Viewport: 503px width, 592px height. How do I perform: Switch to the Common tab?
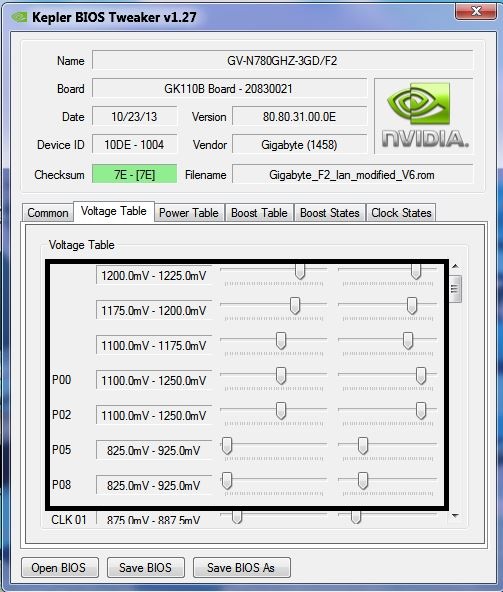48,213
